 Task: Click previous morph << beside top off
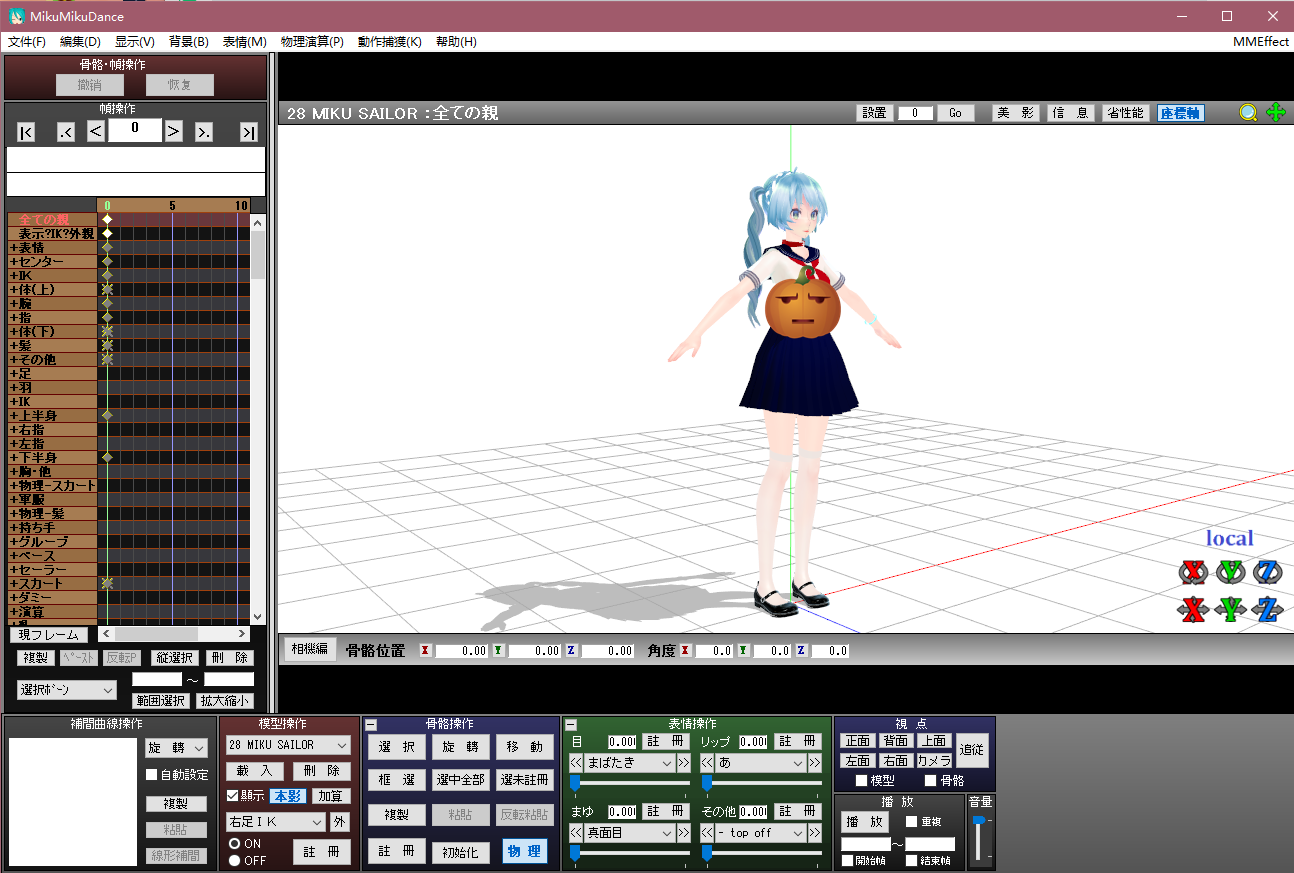[x=707, y=833]
